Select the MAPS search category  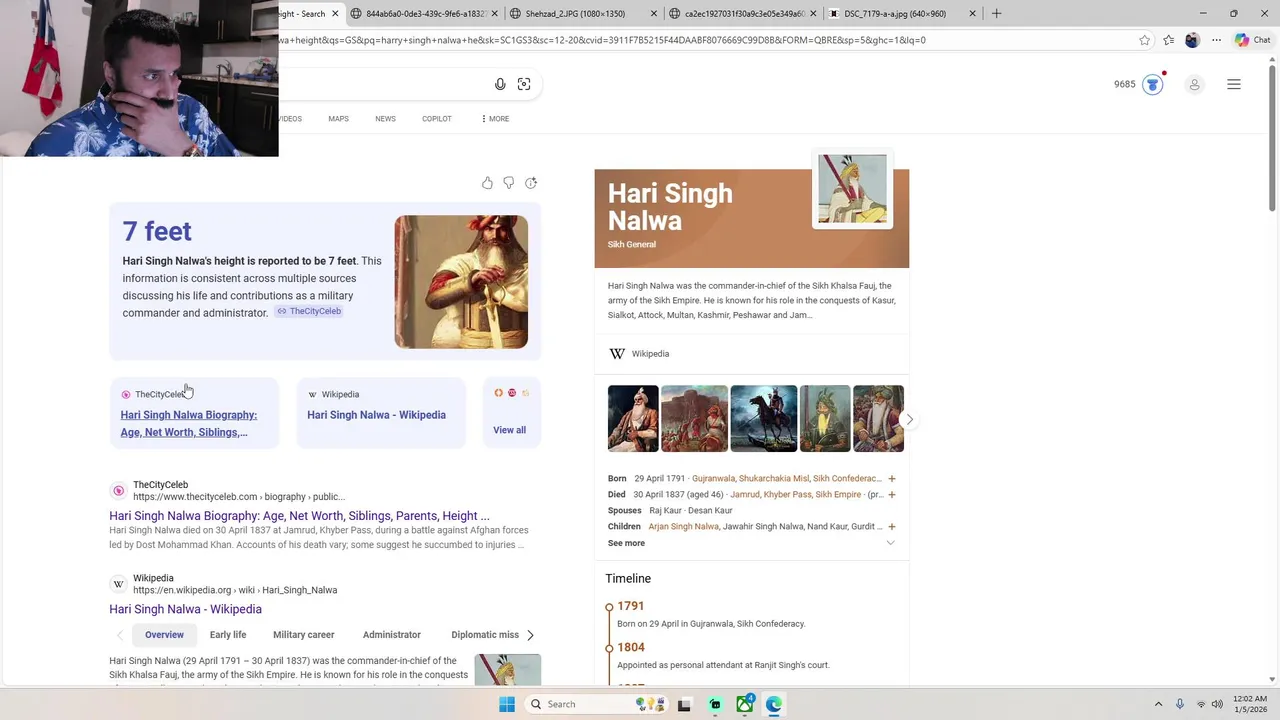(338, 119)
